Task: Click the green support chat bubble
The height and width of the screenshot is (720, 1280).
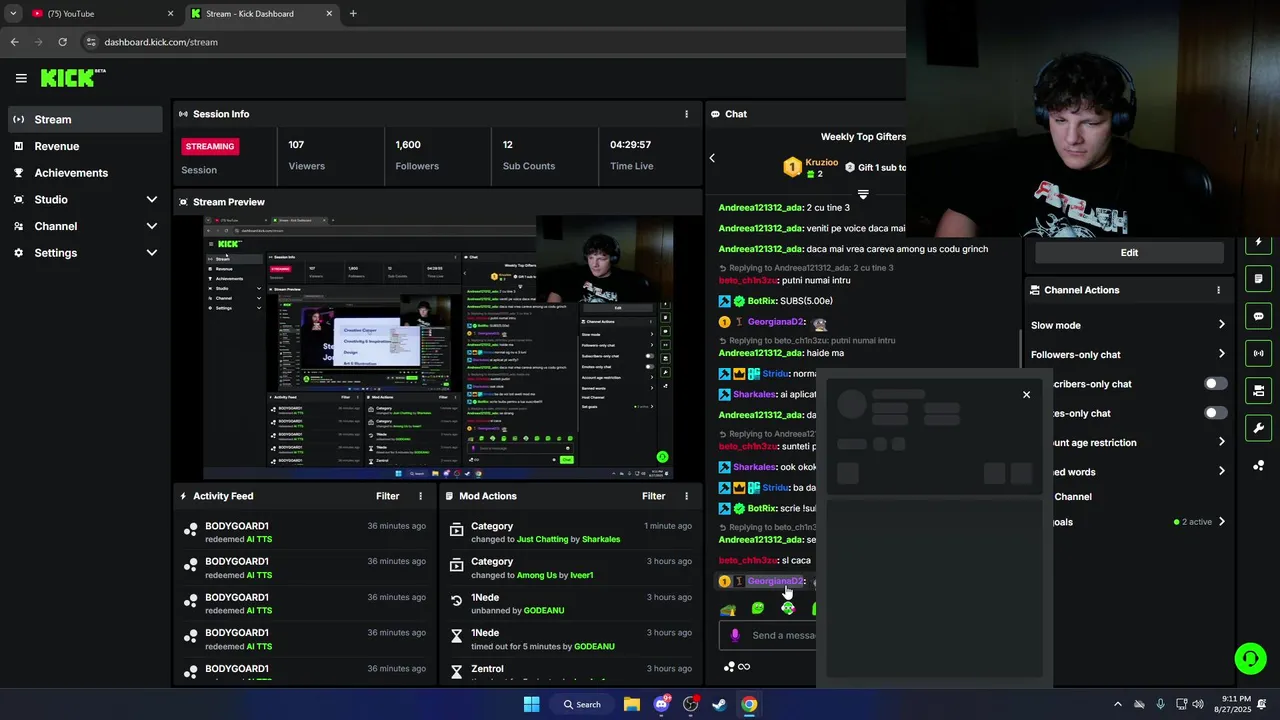Action: coord(1250,658)
